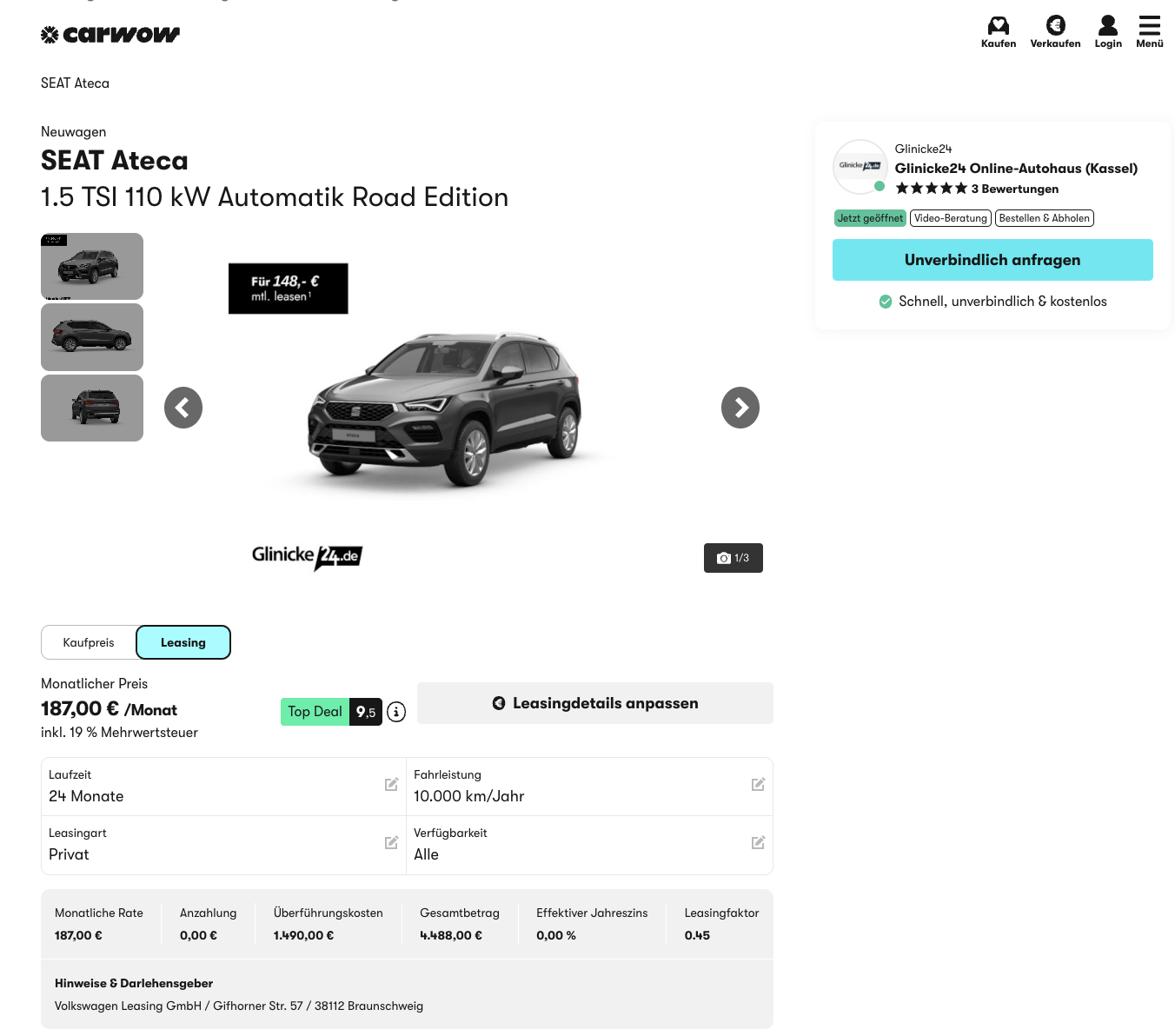Switch to the Kaufpreis tab
Image resolution: width=1175 pixels, height=1036 pixels.
[x=89, y=642]
